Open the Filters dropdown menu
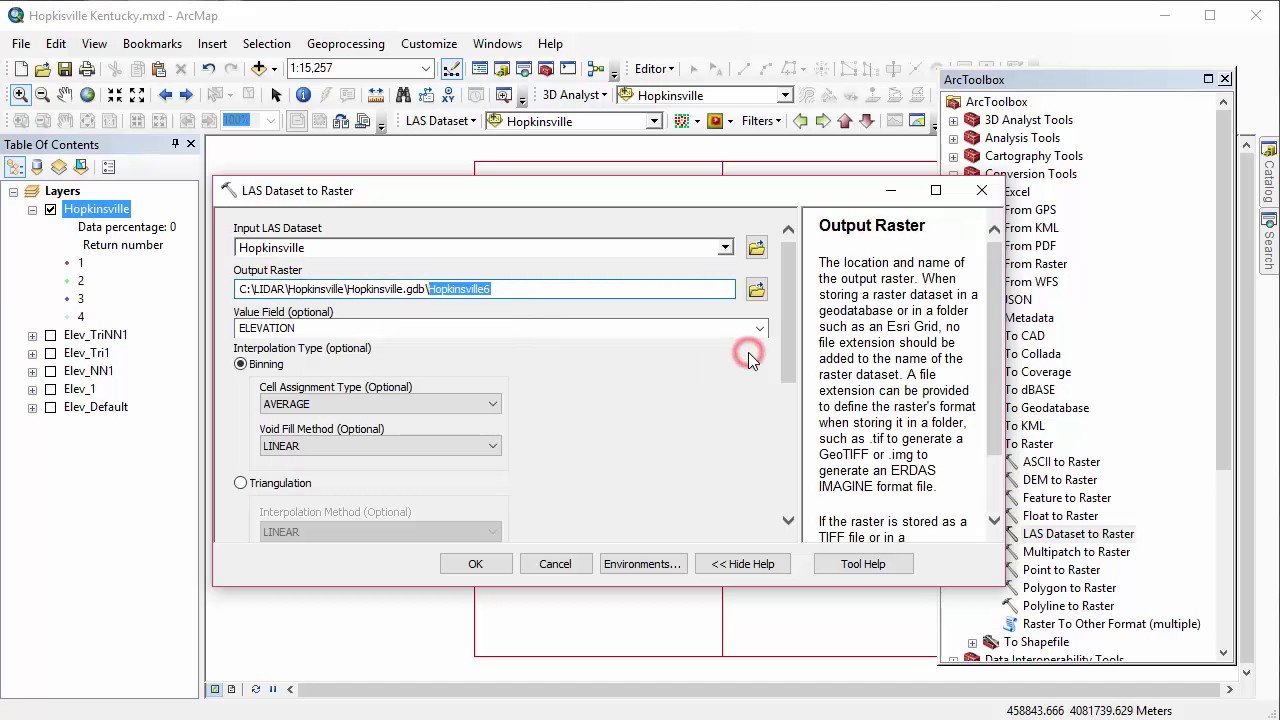Image resolution: width=1280 pixels, height=720 pixels. tap(762, 121)
